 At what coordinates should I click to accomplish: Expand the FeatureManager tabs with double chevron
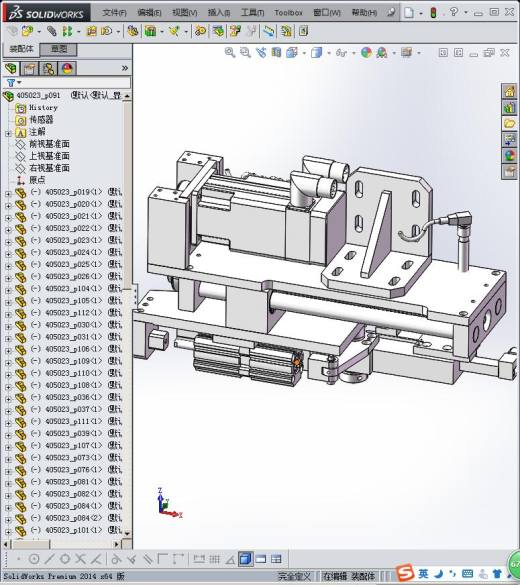click(x=125, y=68)
